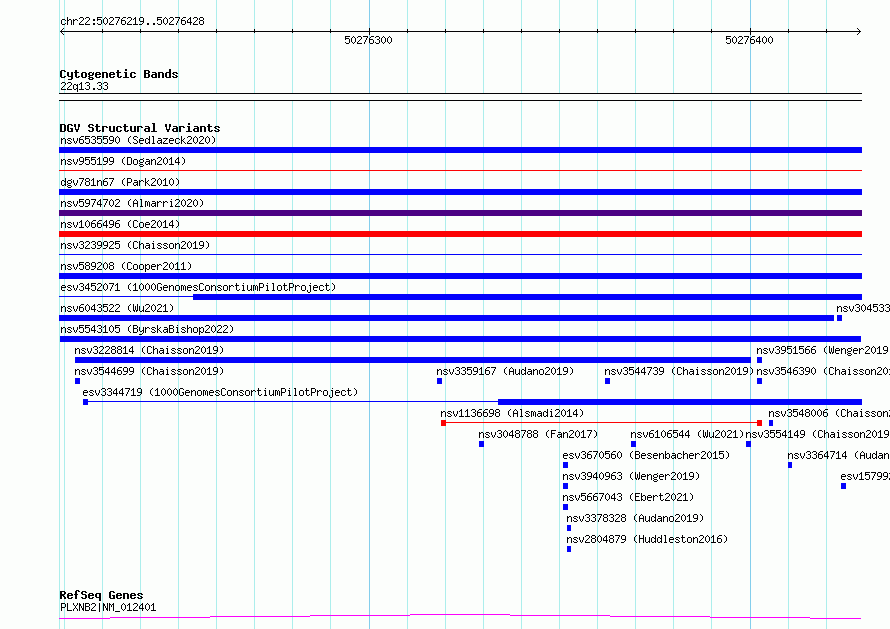Click the blue bar under nsv3228814
The width and height of the screenshot is (890, 629).
click(413, 360)
